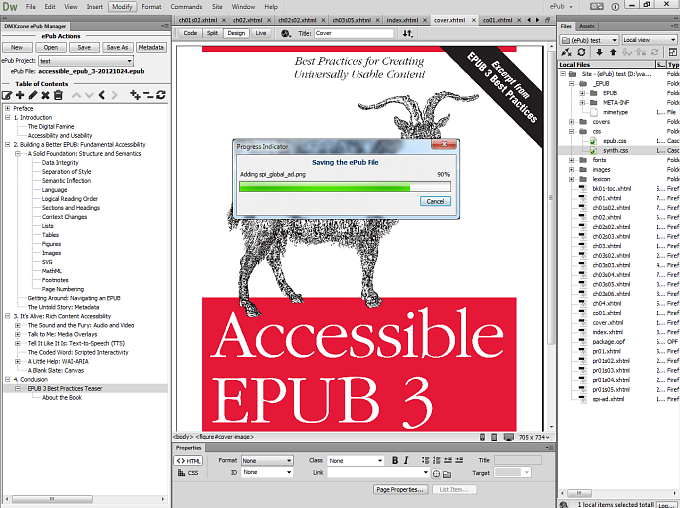Viewport: 680px width, 508px height.
Task: Click the ordered list icon in Properties
Action: [x=436, y=460]
